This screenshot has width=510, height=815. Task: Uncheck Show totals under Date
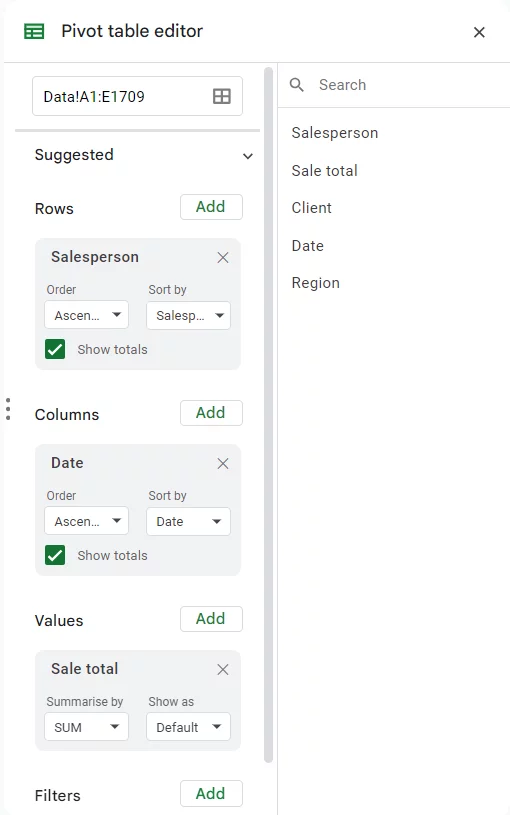click(55, 555)
